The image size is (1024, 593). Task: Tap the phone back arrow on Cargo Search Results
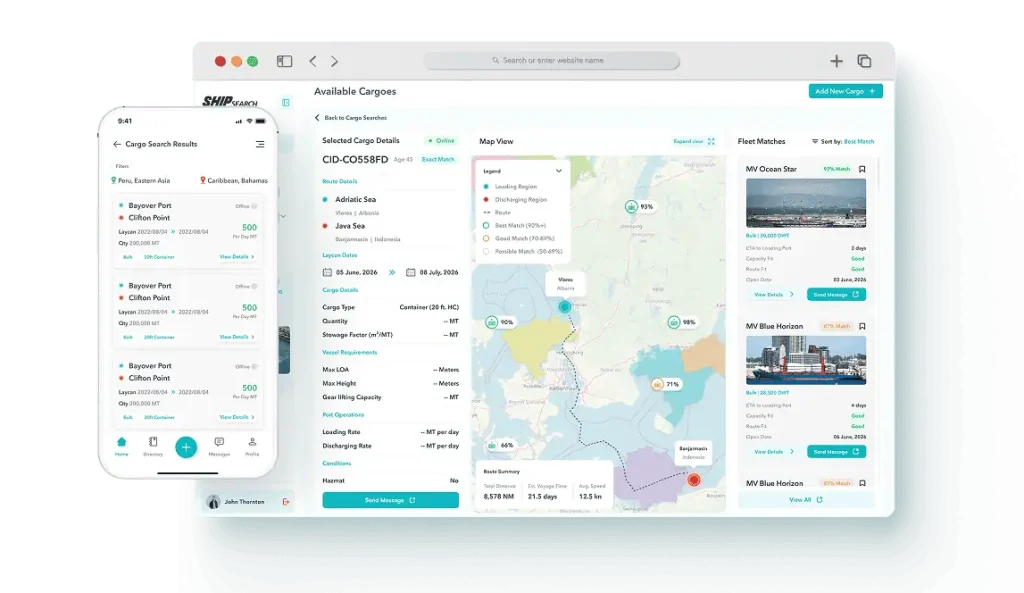[x=117, y=144]
